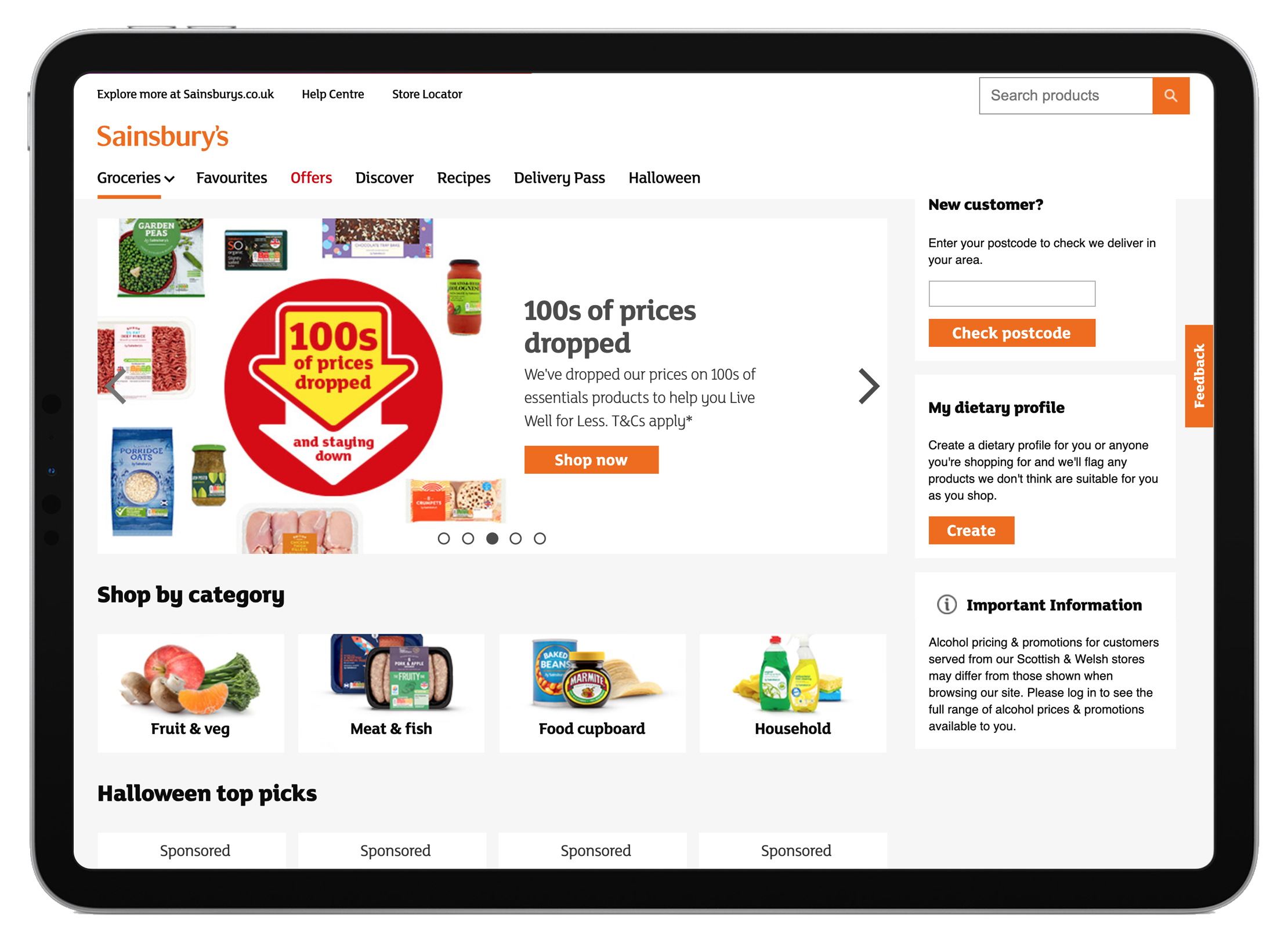Go to the previous carousel slide arrow
This screenshot has height=951, width=1288.
pyautogui.click(x=118, y=386)
